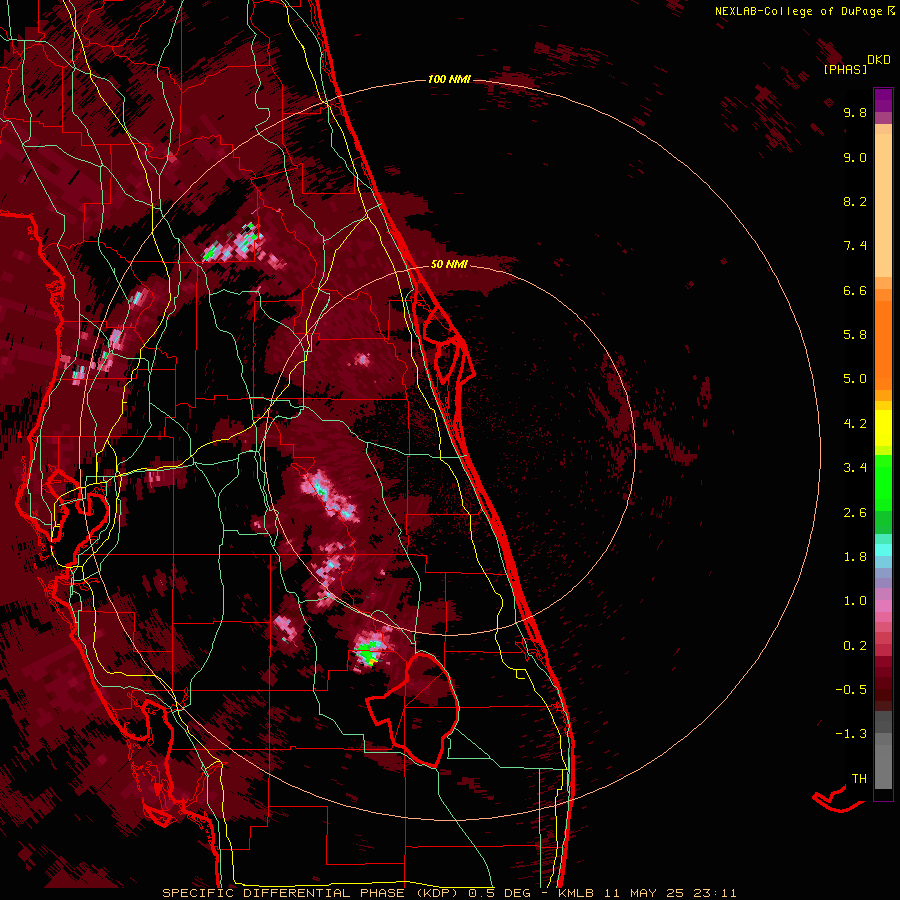Pick the bright green band in color bar
Viewport: 900px width, 900px height.
[883, 482]
